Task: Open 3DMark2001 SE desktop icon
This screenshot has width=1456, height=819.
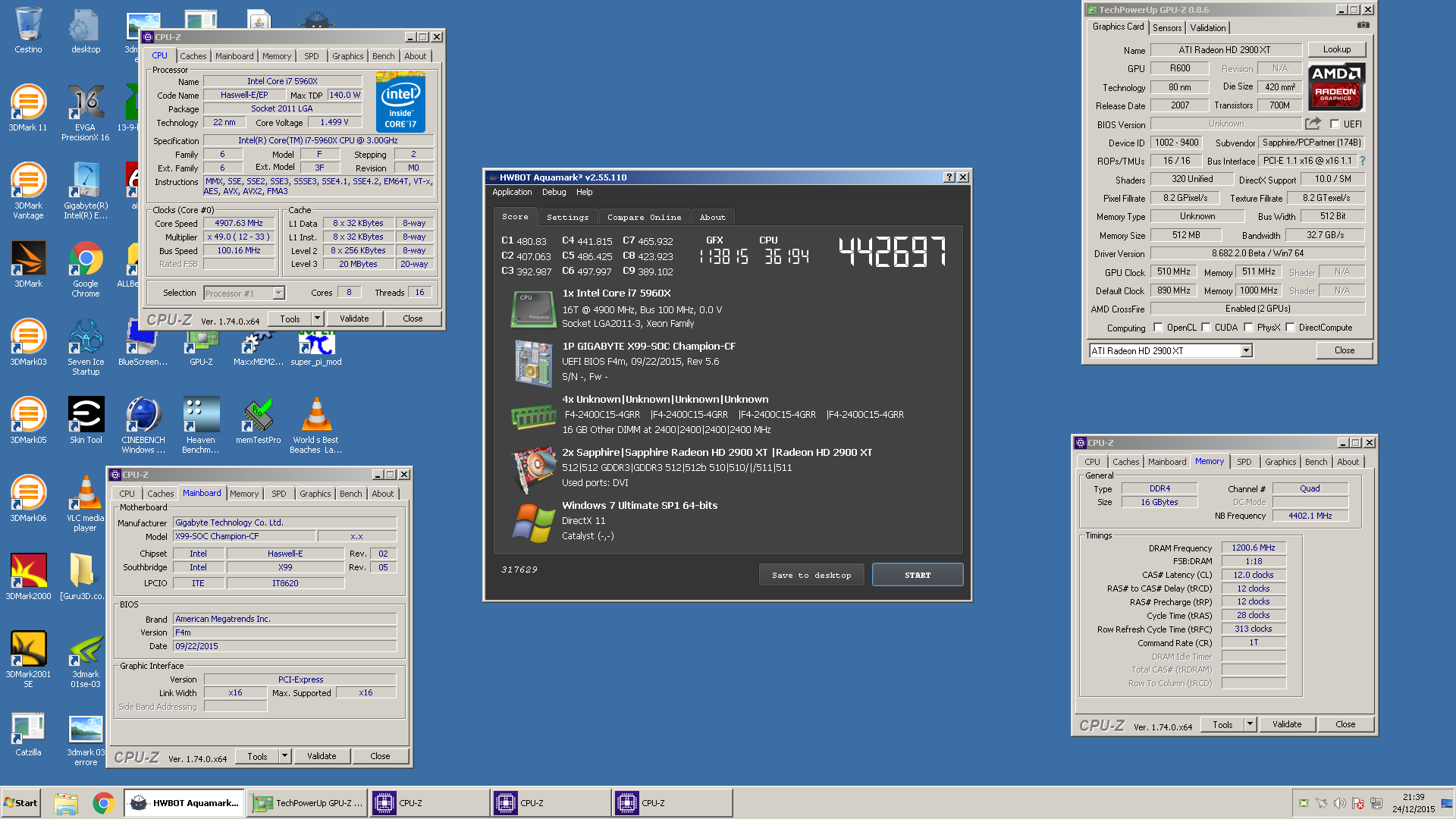Action: coord(28,659)
